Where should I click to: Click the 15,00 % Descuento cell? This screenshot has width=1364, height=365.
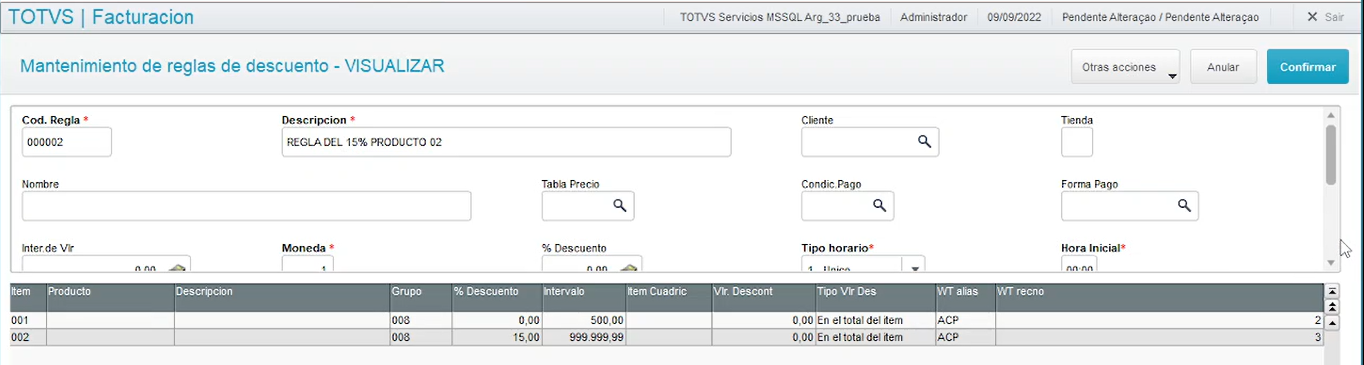497,337
